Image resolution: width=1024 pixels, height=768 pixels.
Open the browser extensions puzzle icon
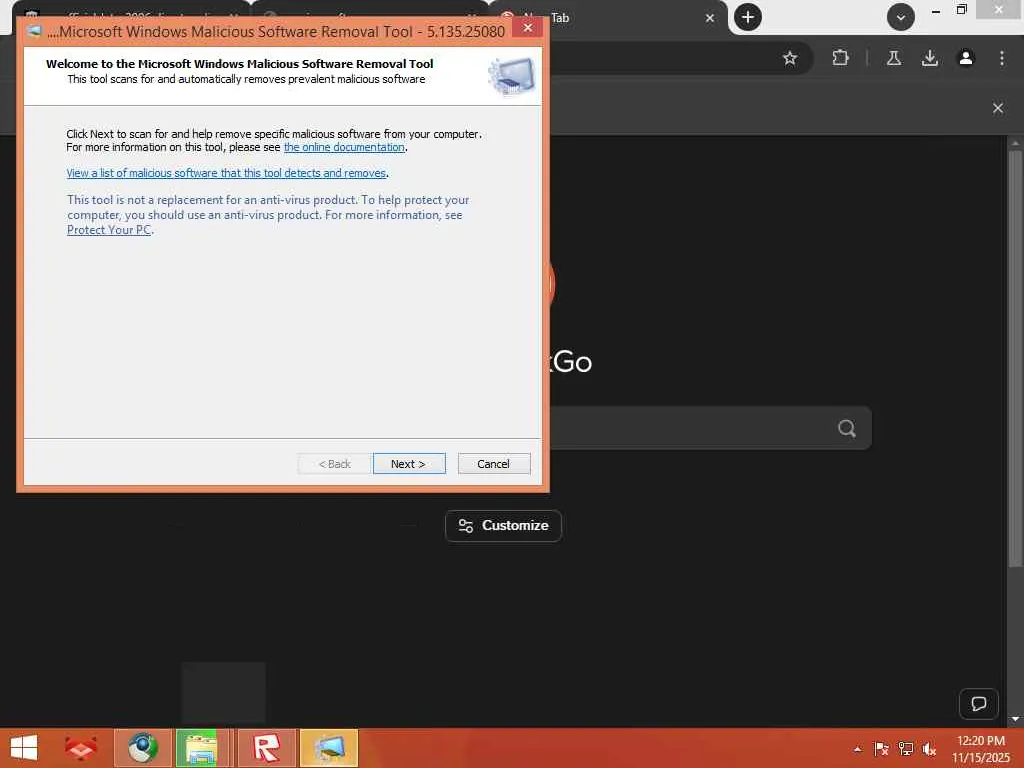click(x=840, y=58)
